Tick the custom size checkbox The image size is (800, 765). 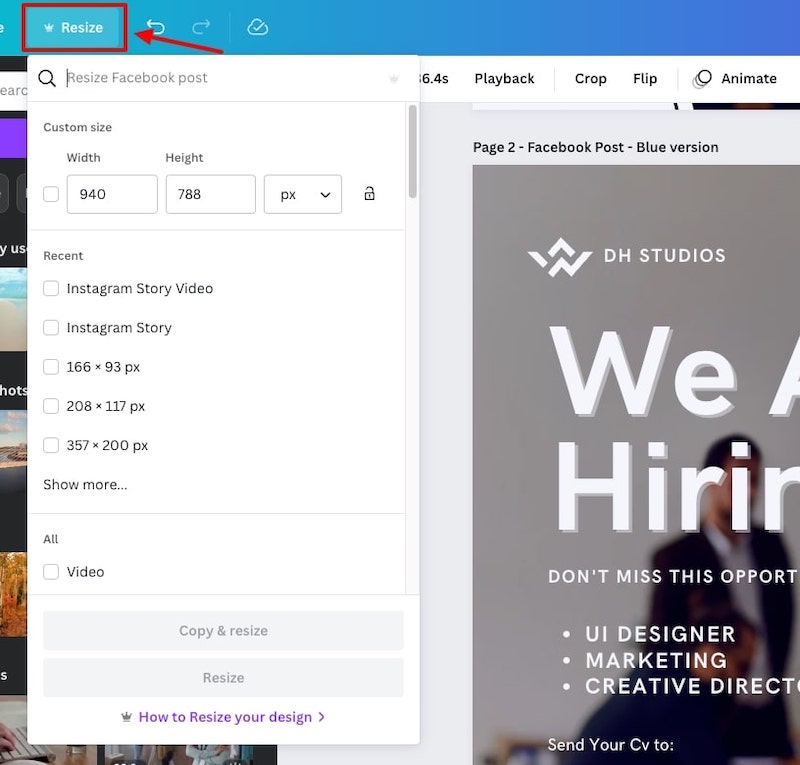[x=51, y=194]
